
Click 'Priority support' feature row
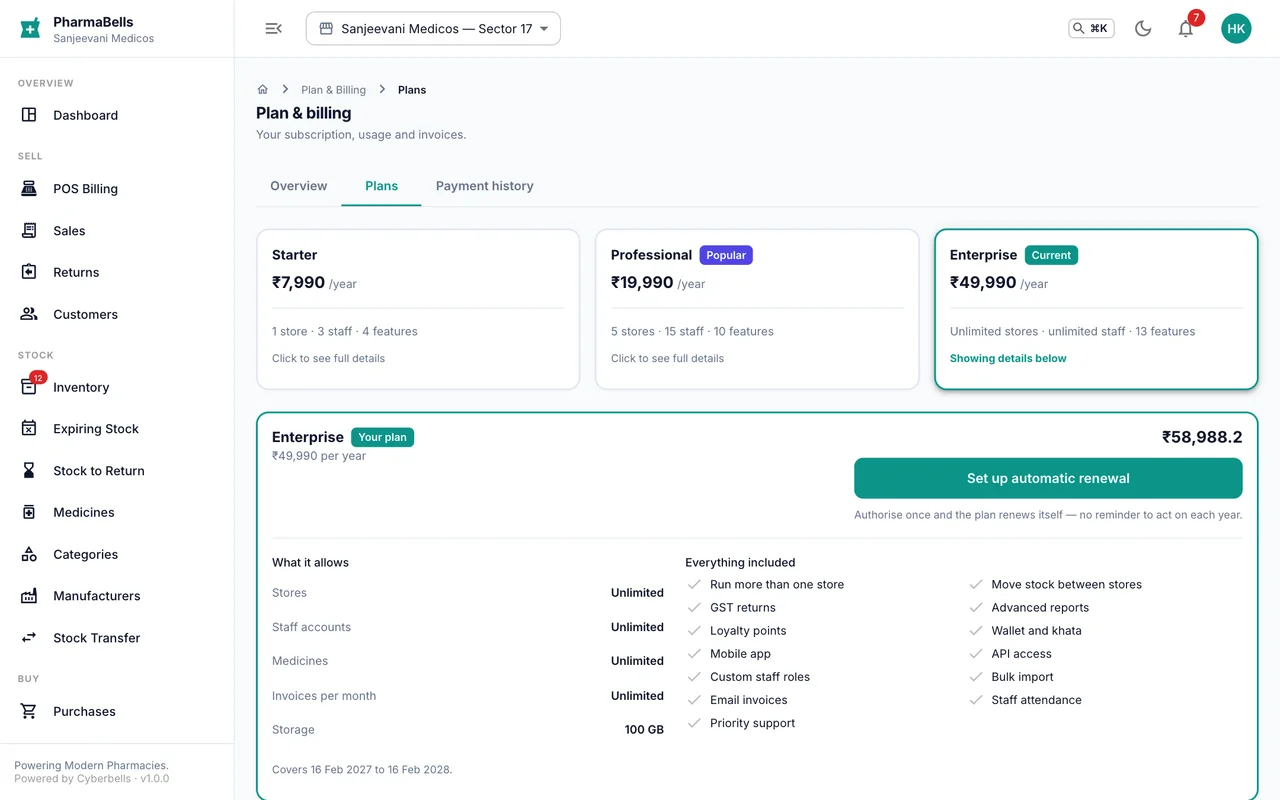(x=741, y=723)
